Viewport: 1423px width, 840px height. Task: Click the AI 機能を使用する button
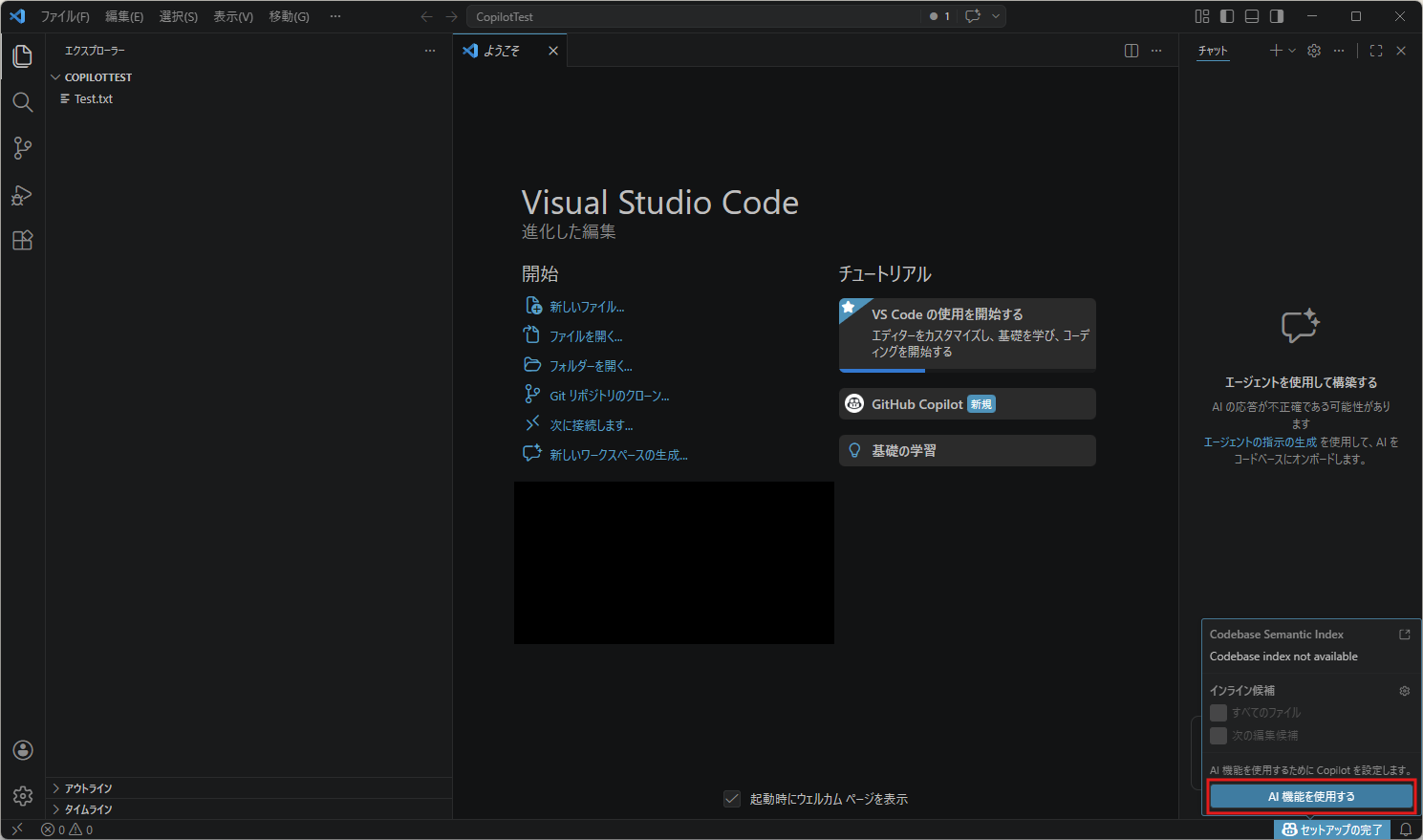click(1311, 796)
